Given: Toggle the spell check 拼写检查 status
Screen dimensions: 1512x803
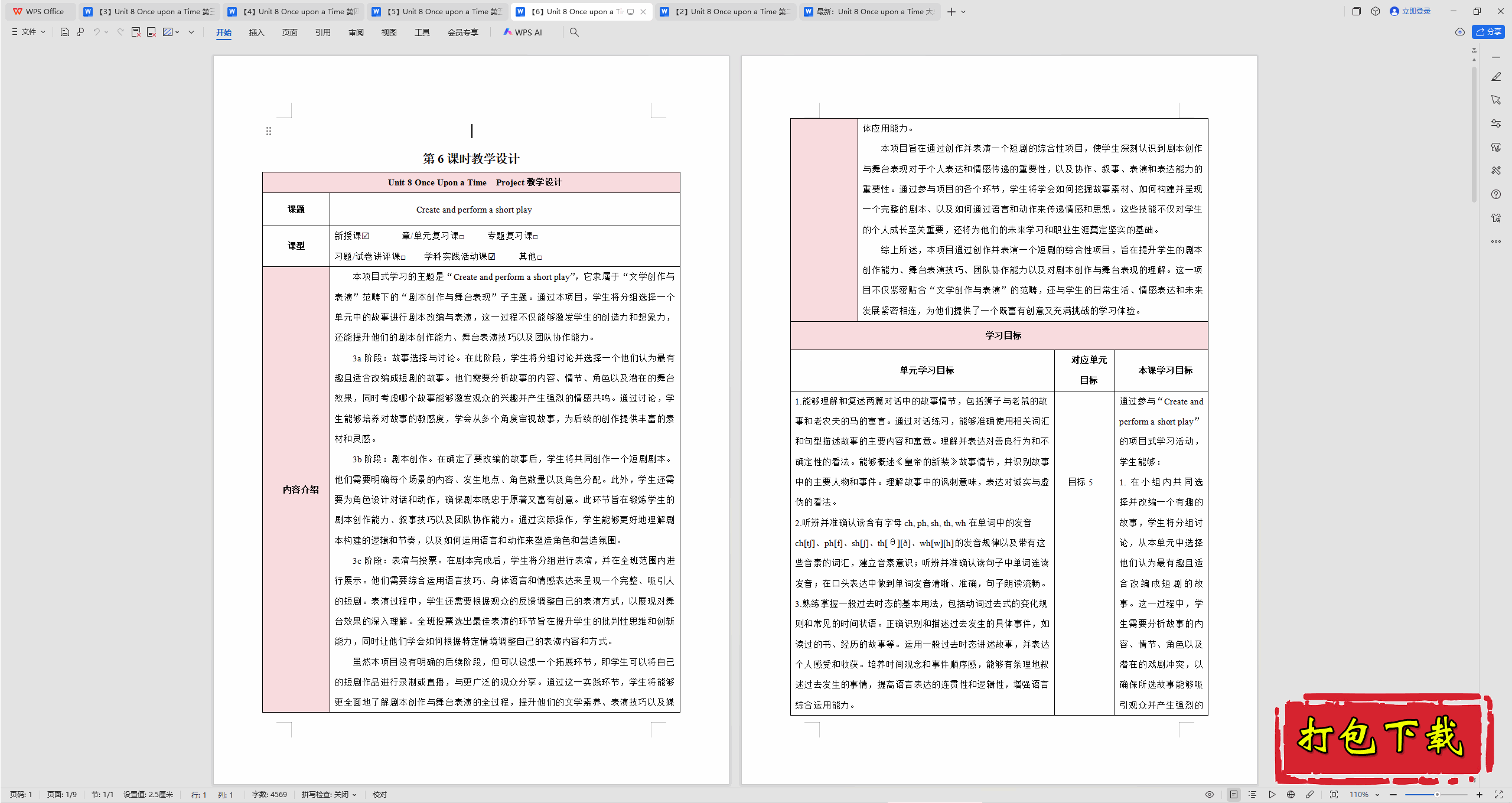Looking at the screenshot, I should coord(329,795).
